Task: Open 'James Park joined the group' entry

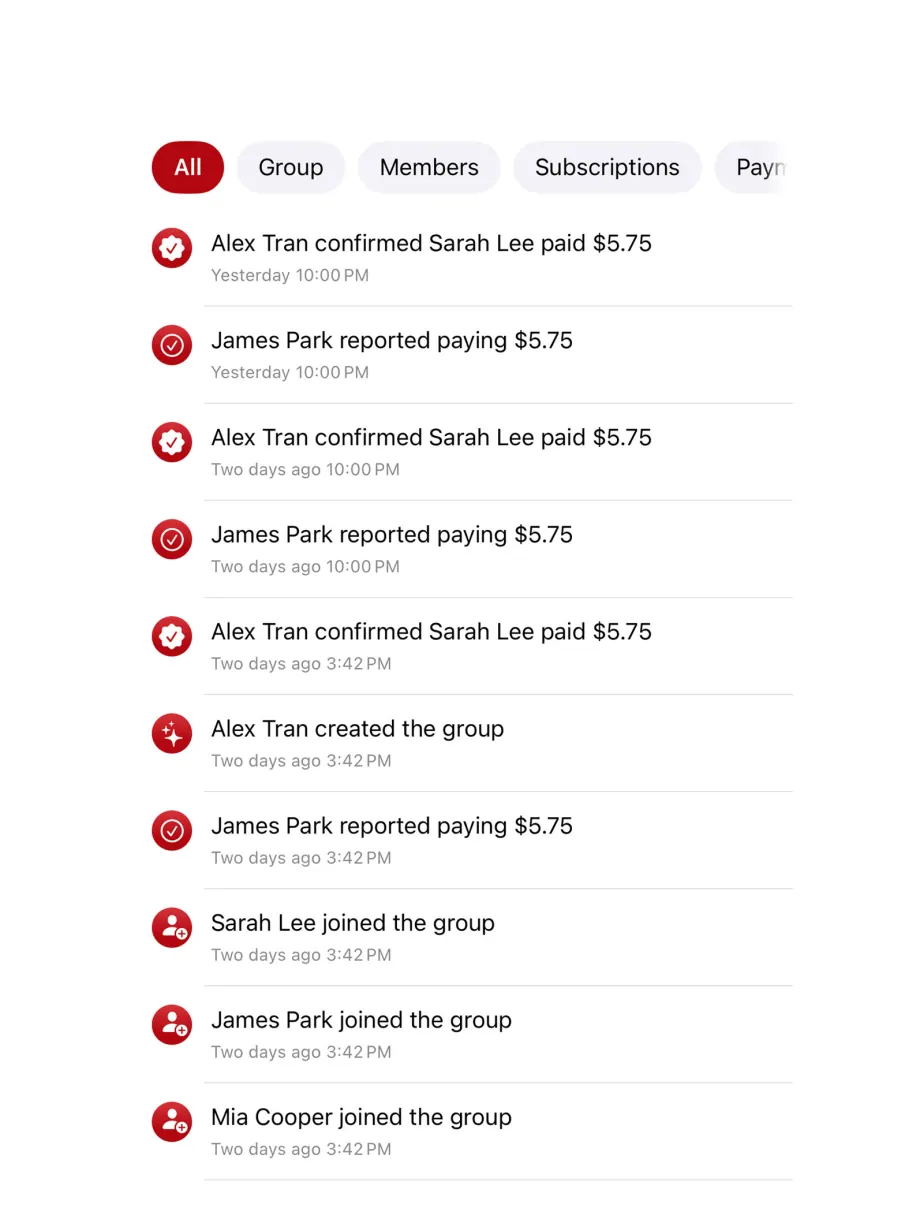Action: 472,1034
